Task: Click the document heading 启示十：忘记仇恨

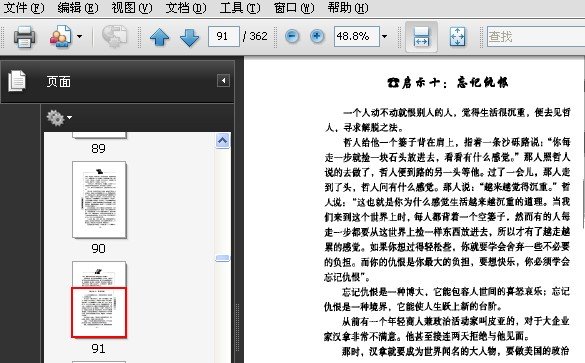Action: (x=448, y=82)
